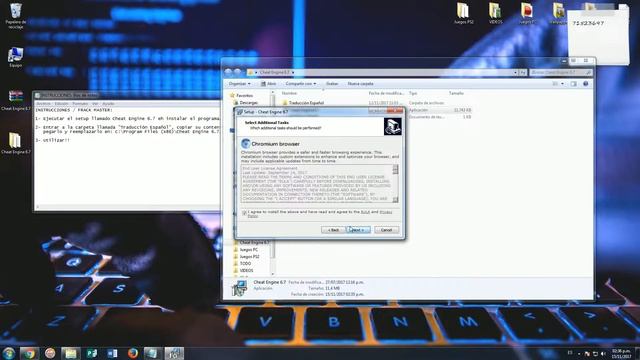Open the address bar history dropdown
640x360 pixels.
tap(515, 72)
